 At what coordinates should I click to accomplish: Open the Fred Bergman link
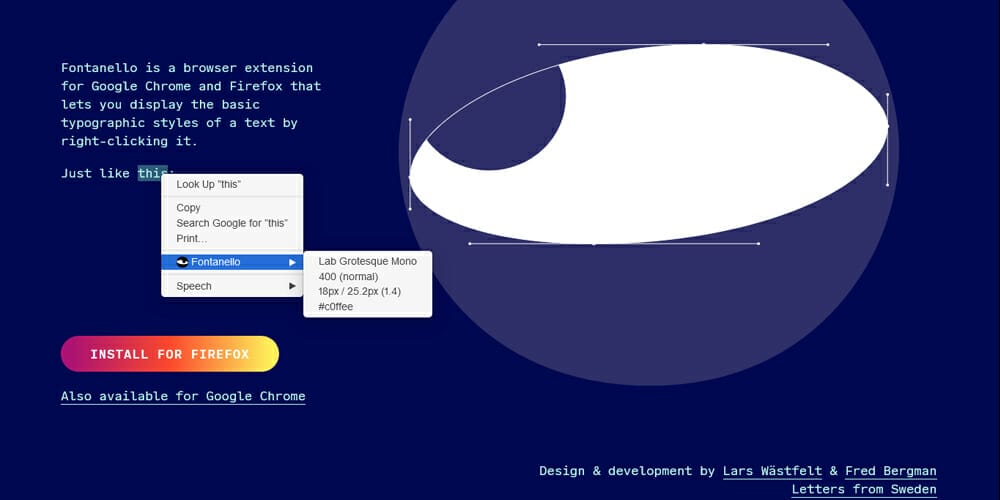tap(891, 471)
